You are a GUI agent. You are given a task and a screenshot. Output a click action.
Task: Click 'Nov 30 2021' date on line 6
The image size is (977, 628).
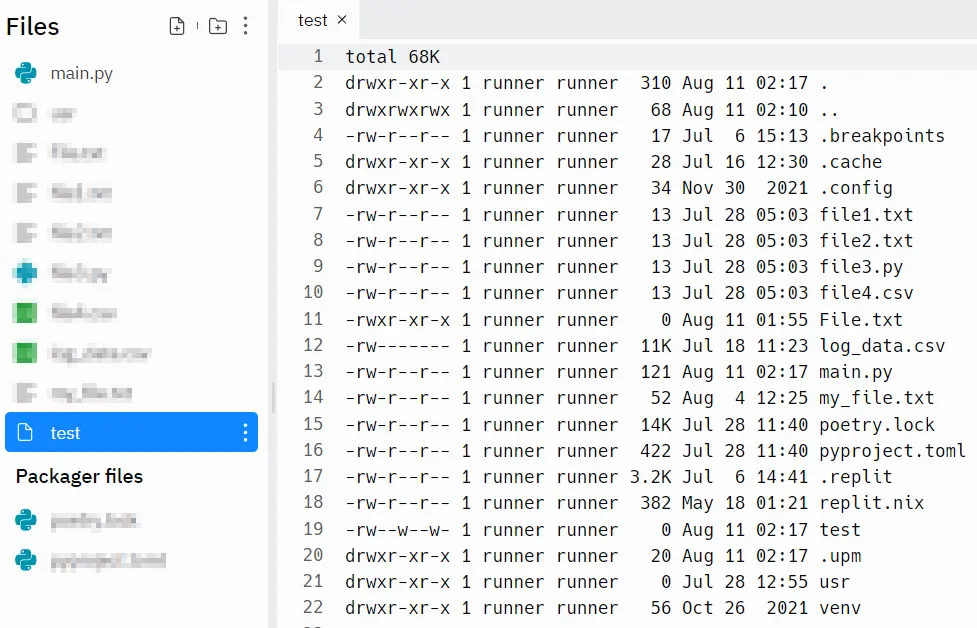pyautogui.click(x=745, y=188)
